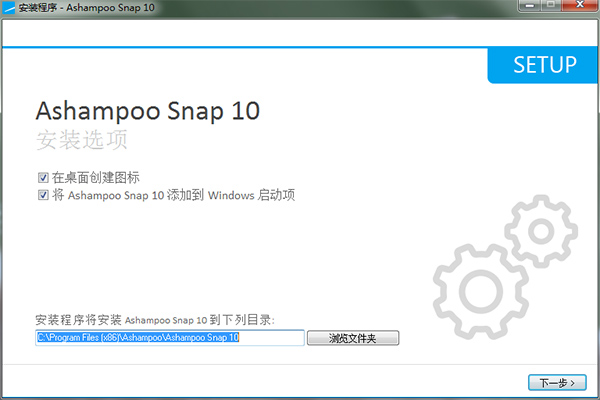This screenshot has height=400, width=600.
Task: Click the installation path input field
Action: pyautogui.click(x=170, y=338)
